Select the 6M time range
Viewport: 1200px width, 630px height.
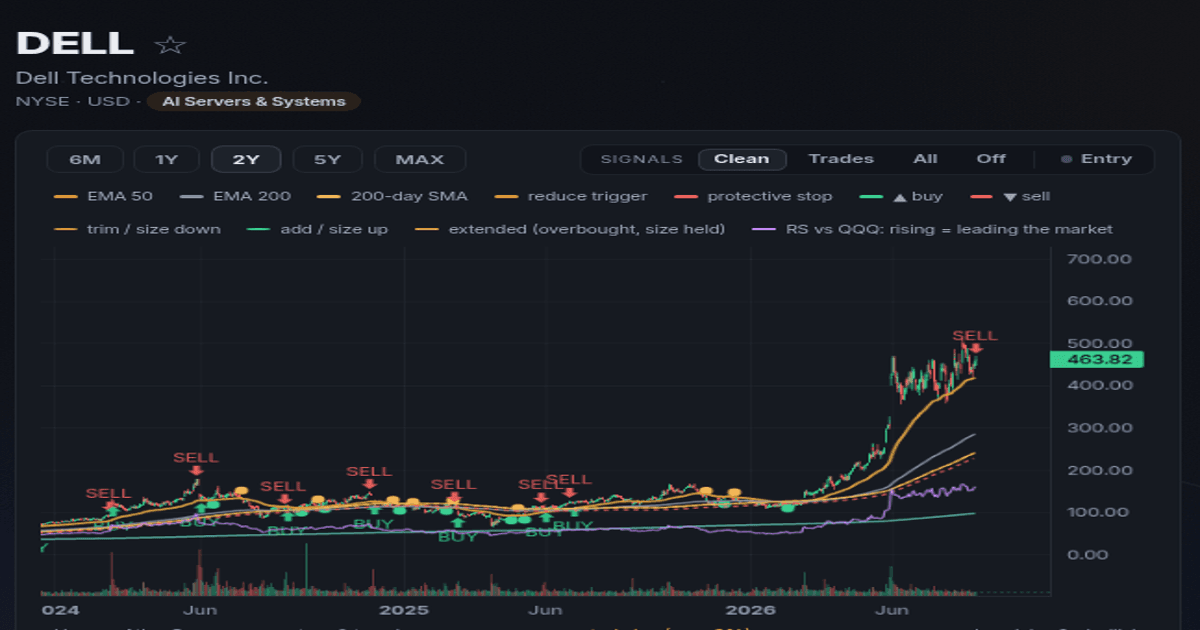85,159
